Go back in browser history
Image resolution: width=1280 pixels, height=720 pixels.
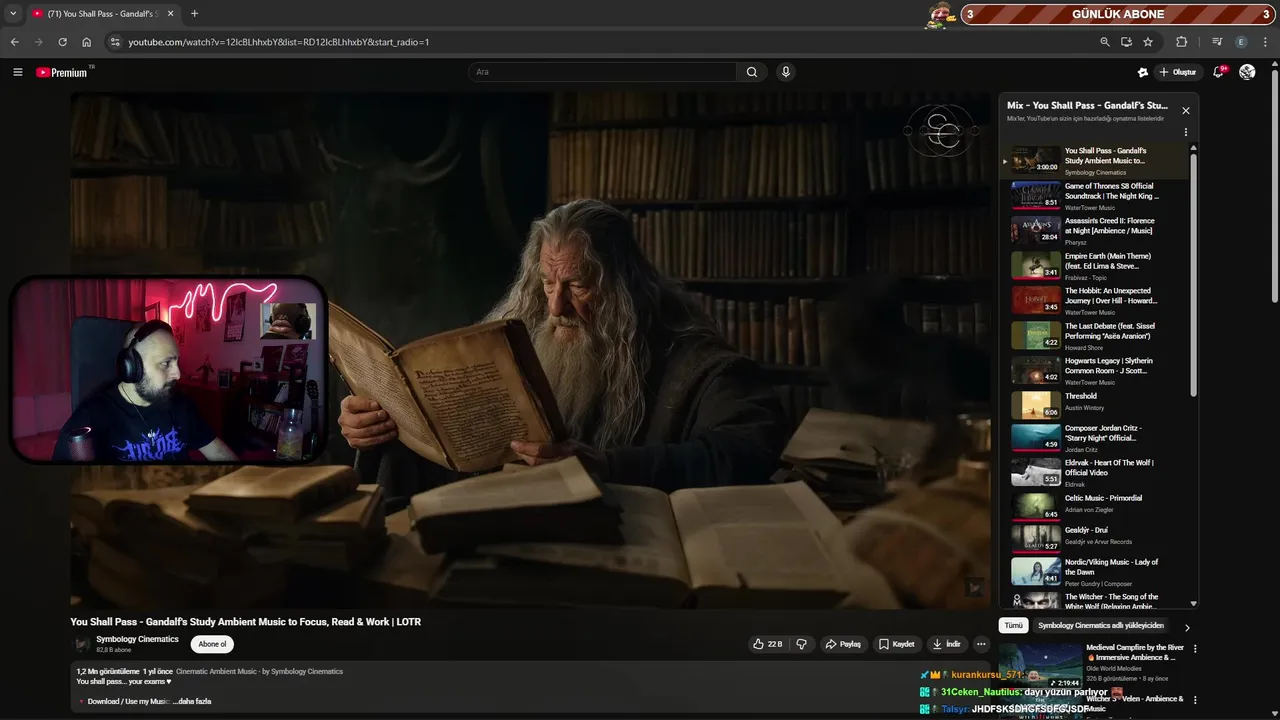(x=14, y=42)
